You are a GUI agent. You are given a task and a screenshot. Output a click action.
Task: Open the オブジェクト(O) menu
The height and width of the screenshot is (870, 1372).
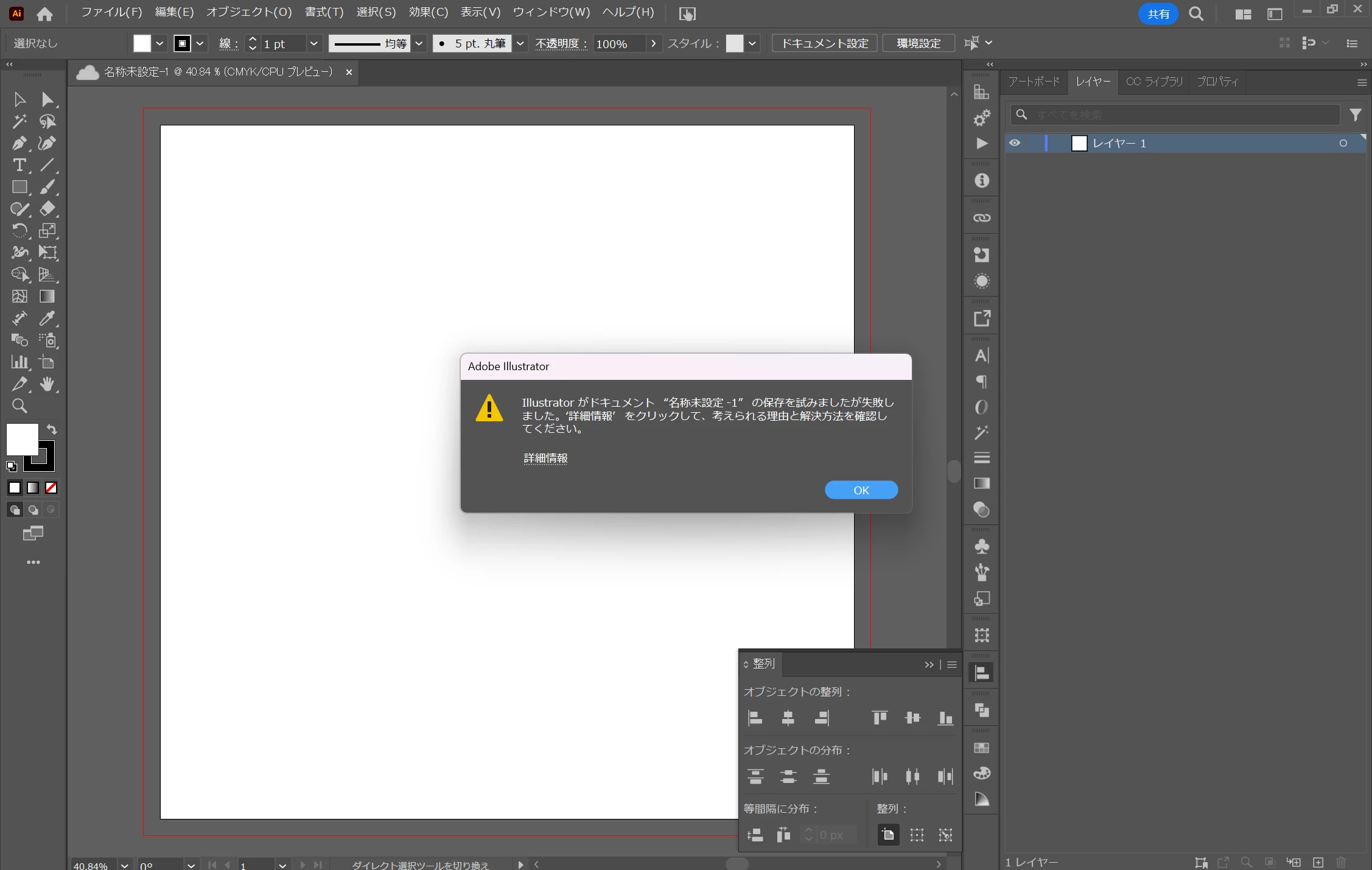coord(249,12)
